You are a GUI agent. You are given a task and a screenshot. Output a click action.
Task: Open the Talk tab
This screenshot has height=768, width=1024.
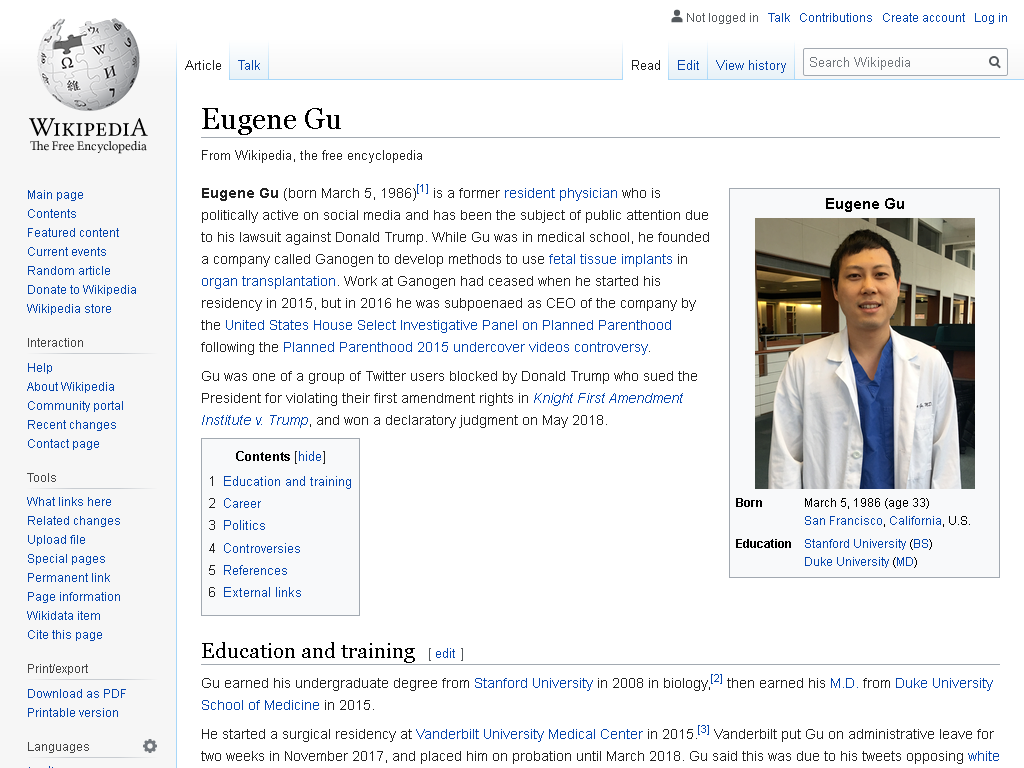tap(249, 65)
